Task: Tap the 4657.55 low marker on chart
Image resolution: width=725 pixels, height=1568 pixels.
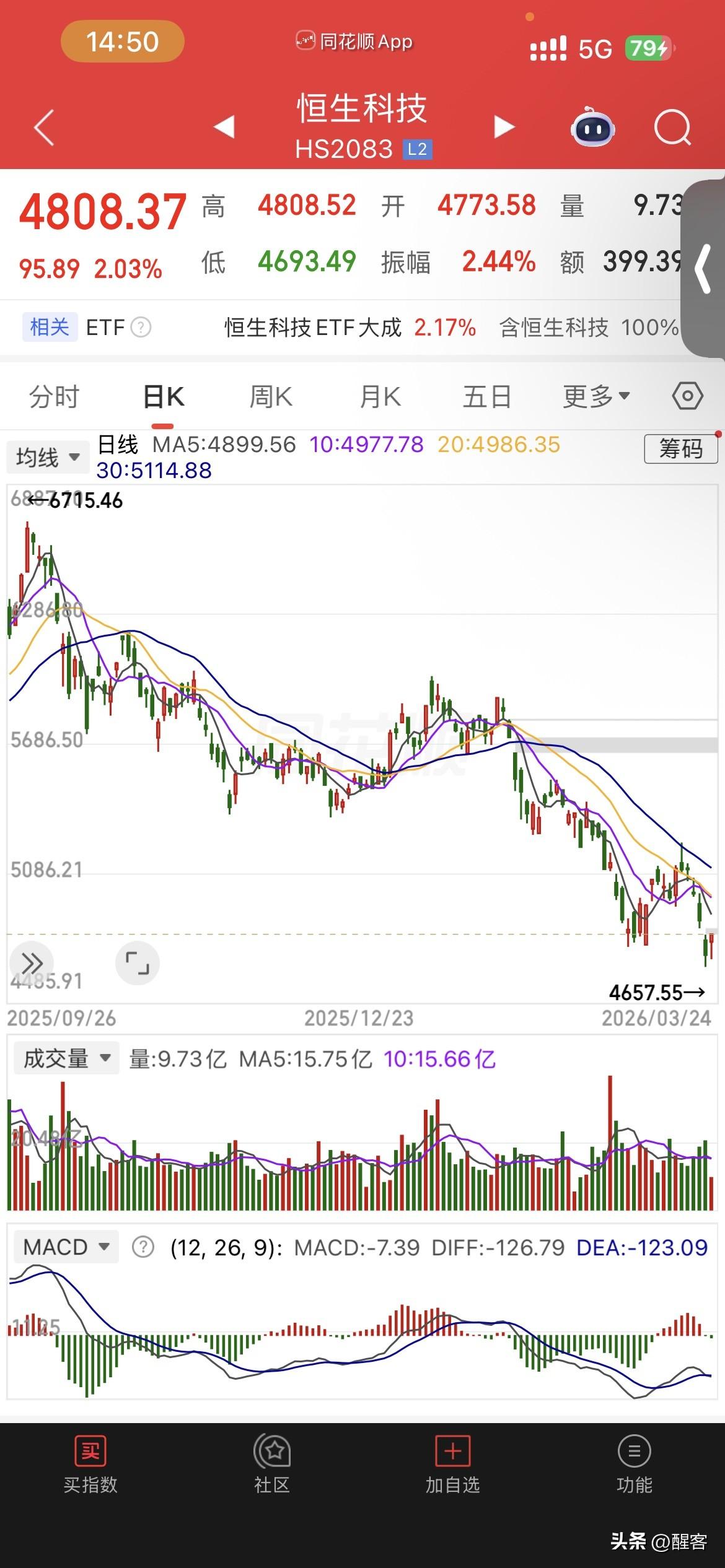Action: click(657, 993)
